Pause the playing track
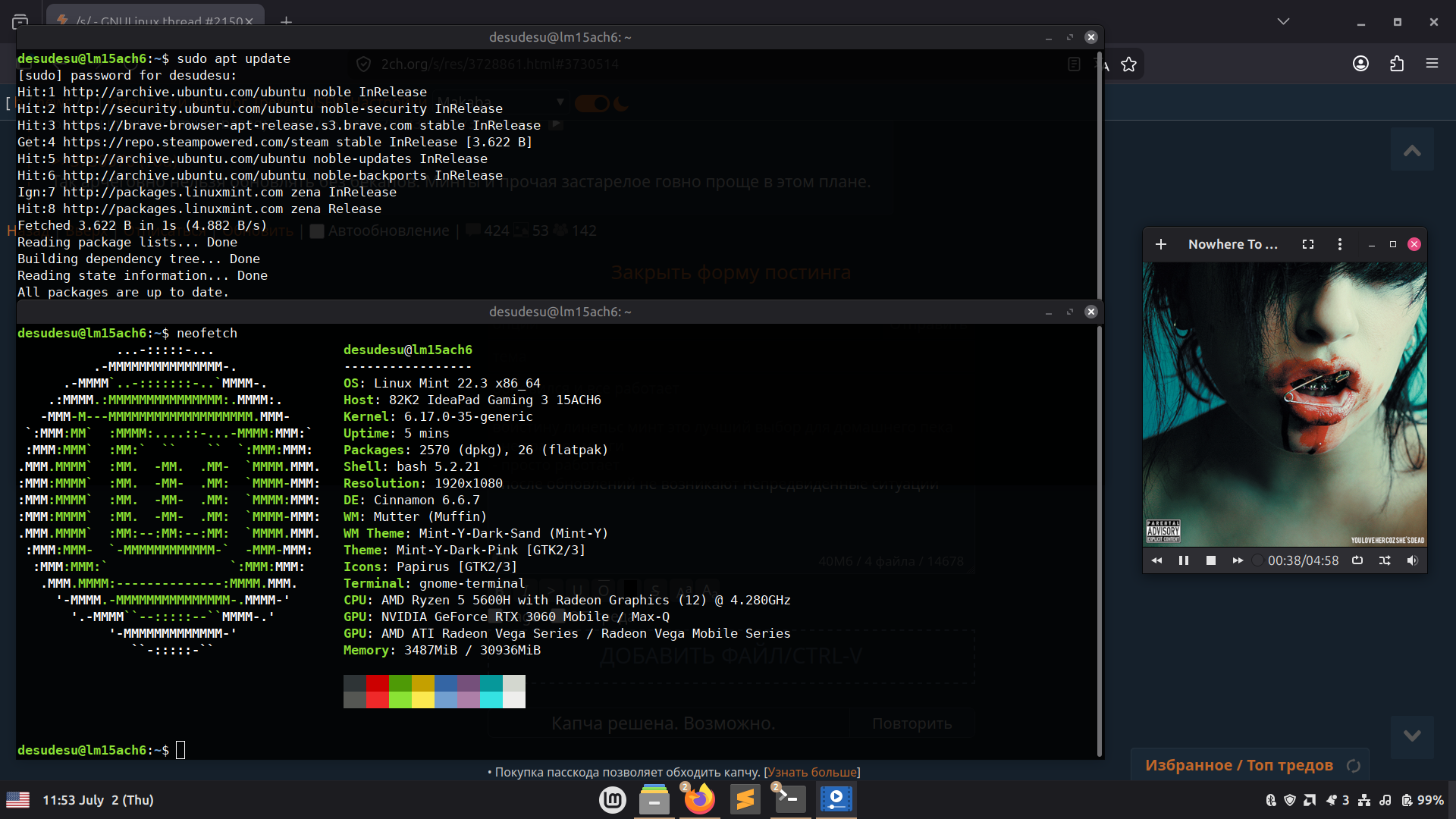Image resolution: width=1456 pixels, height=819 pixels. point(1184,560)
